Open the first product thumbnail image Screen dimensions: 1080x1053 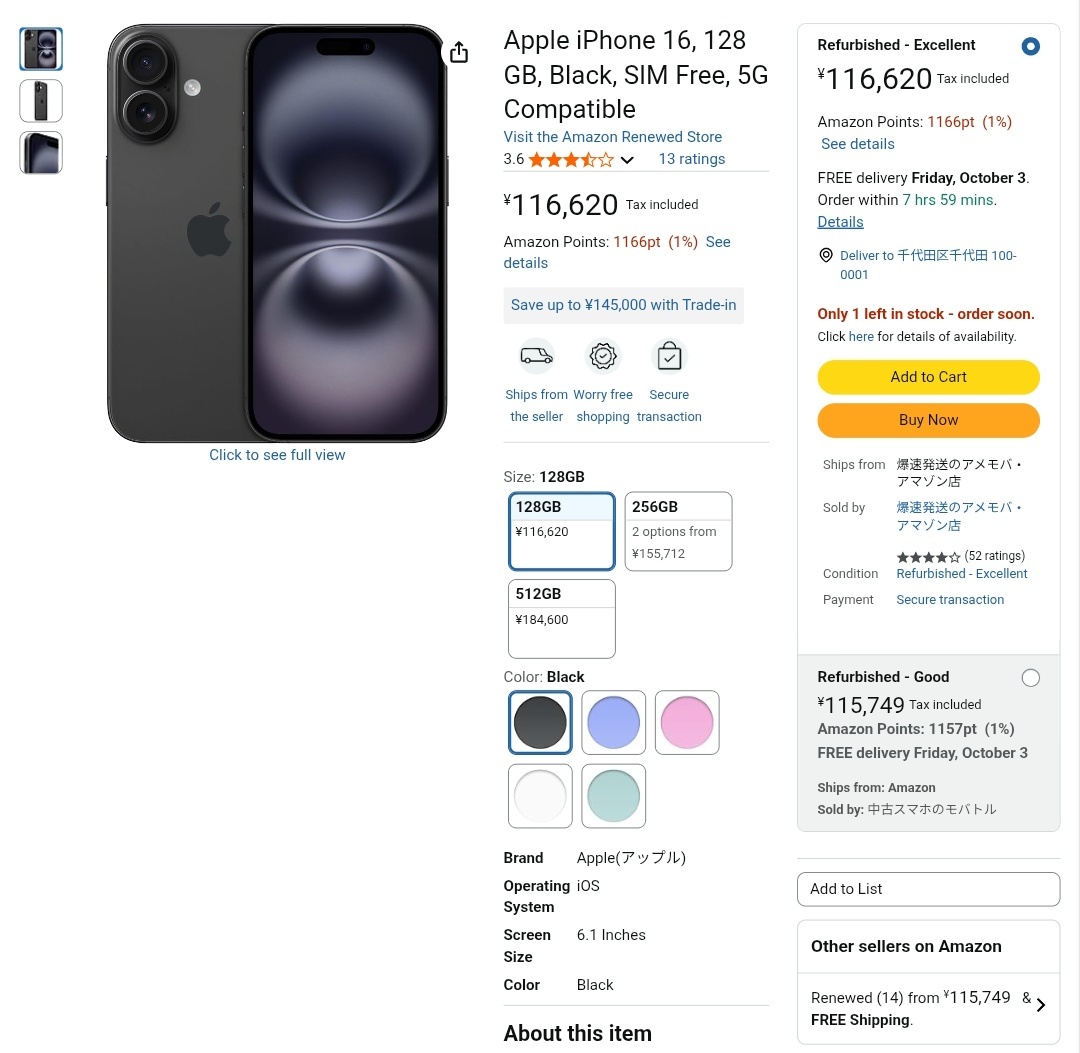point(41,49)
